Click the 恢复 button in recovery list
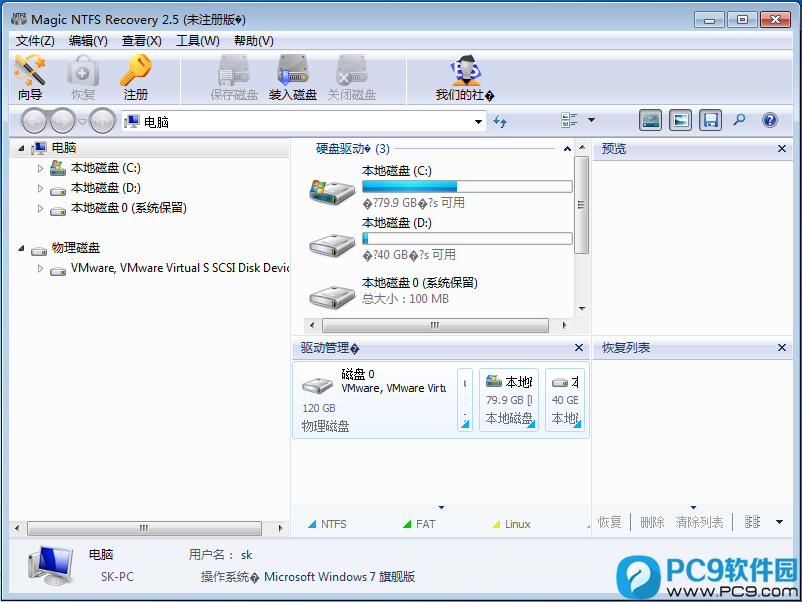This screenshot has height=602, width=802. pos(610,522)
